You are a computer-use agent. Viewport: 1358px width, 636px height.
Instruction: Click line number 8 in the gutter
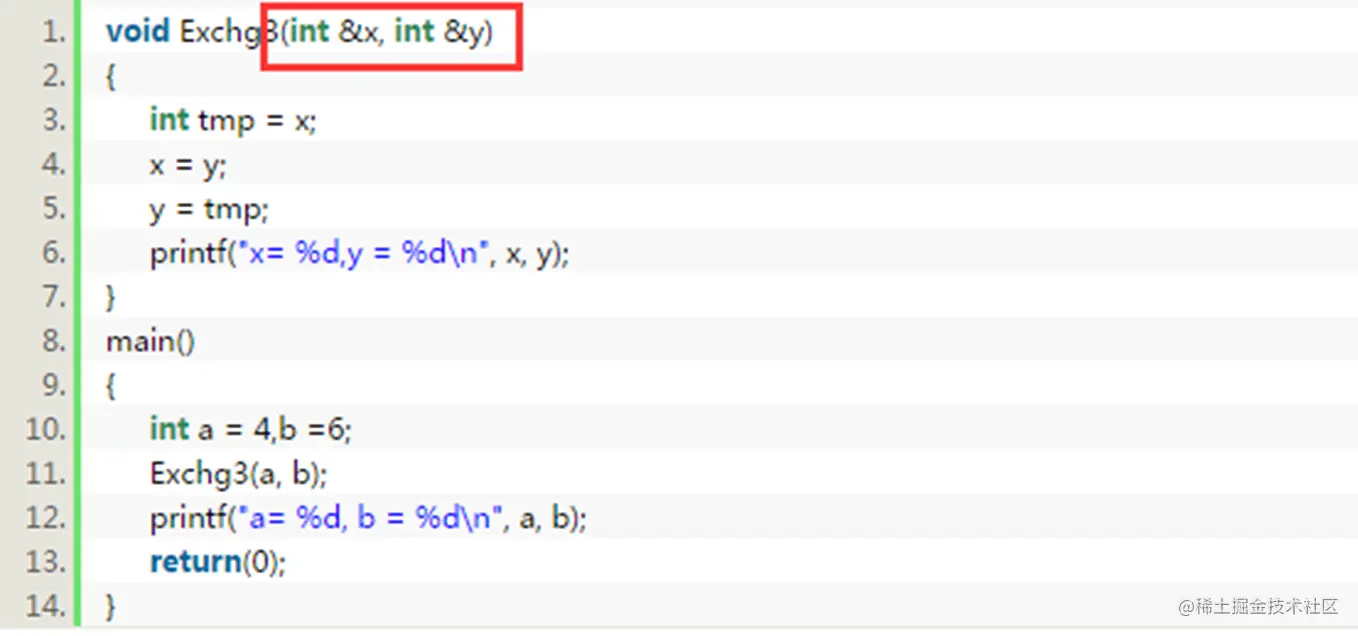[x=54, y=341]
